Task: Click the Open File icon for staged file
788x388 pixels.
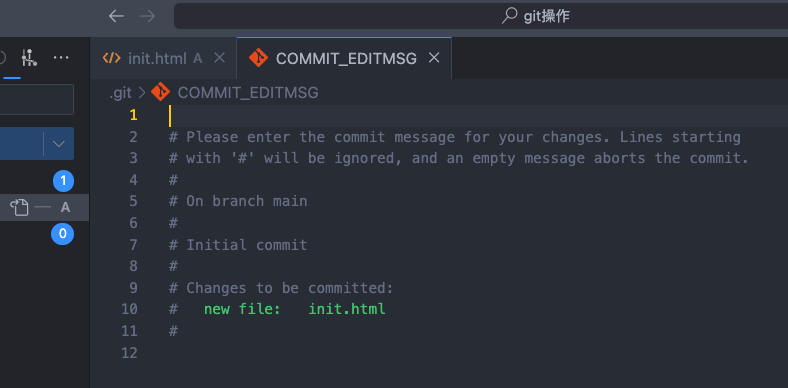Action: (20, 207)
